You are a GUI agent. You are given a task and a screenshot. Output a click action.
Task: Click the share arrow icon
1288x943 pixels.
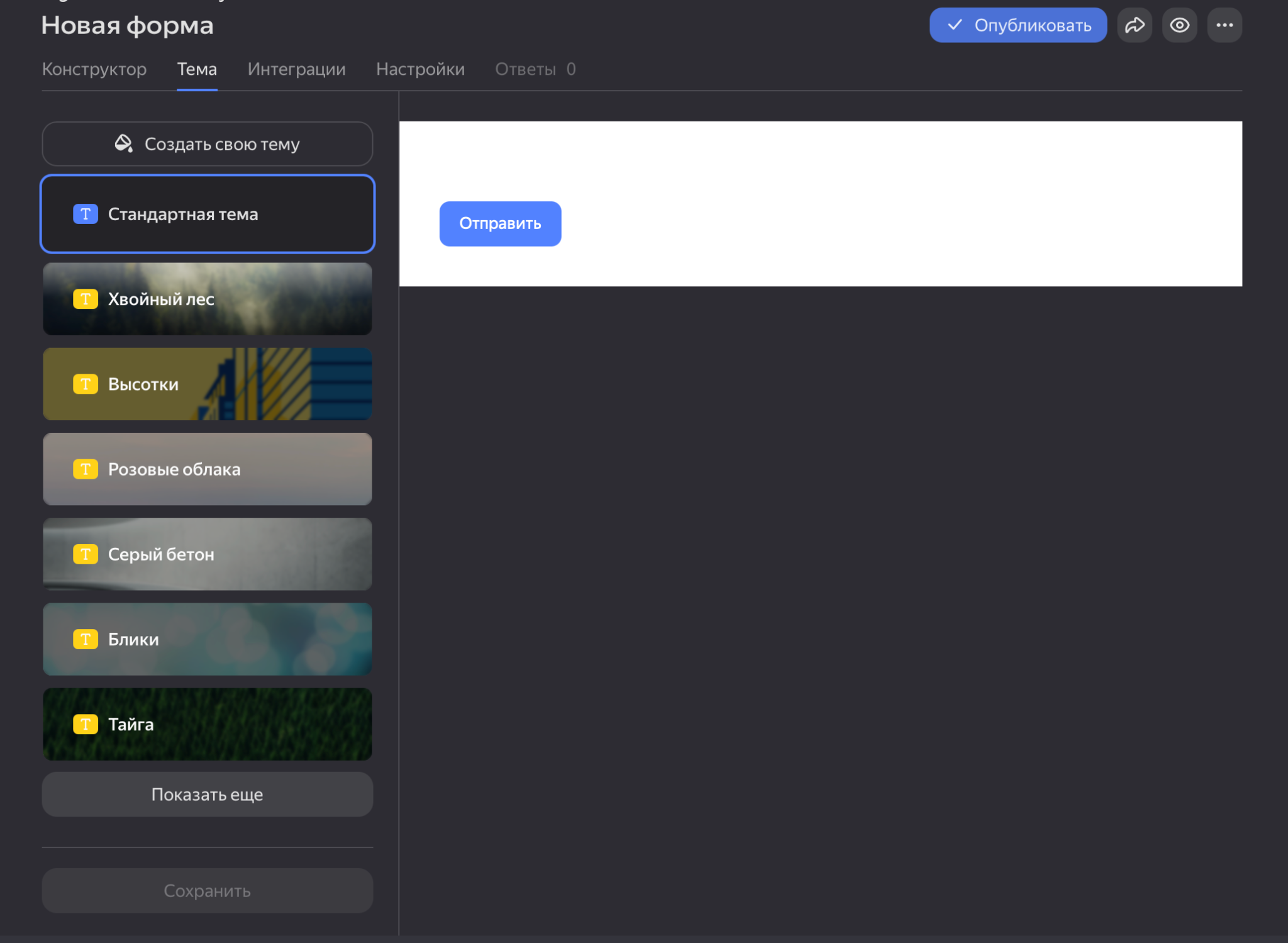pyautogui.click(x=1134, y=25)
